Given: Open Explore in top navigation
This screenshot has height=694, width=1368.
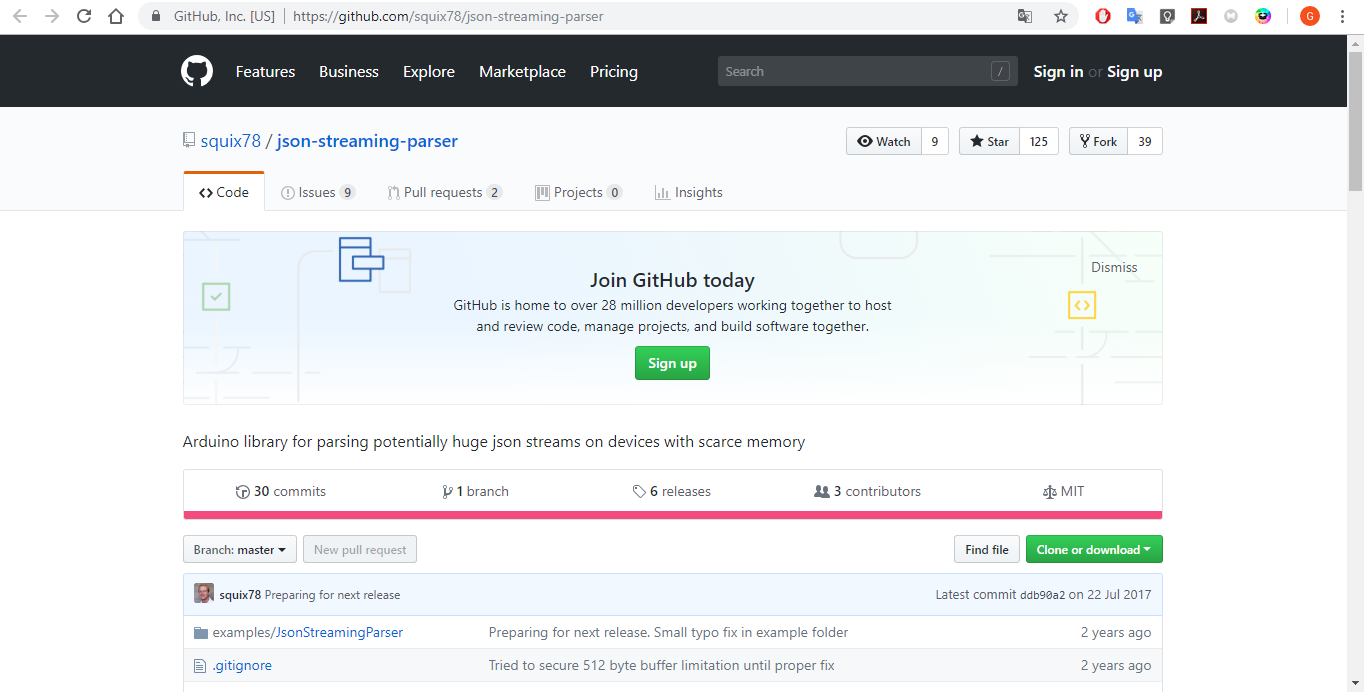Looking at the screenshot, I should (x=429, y=72).
